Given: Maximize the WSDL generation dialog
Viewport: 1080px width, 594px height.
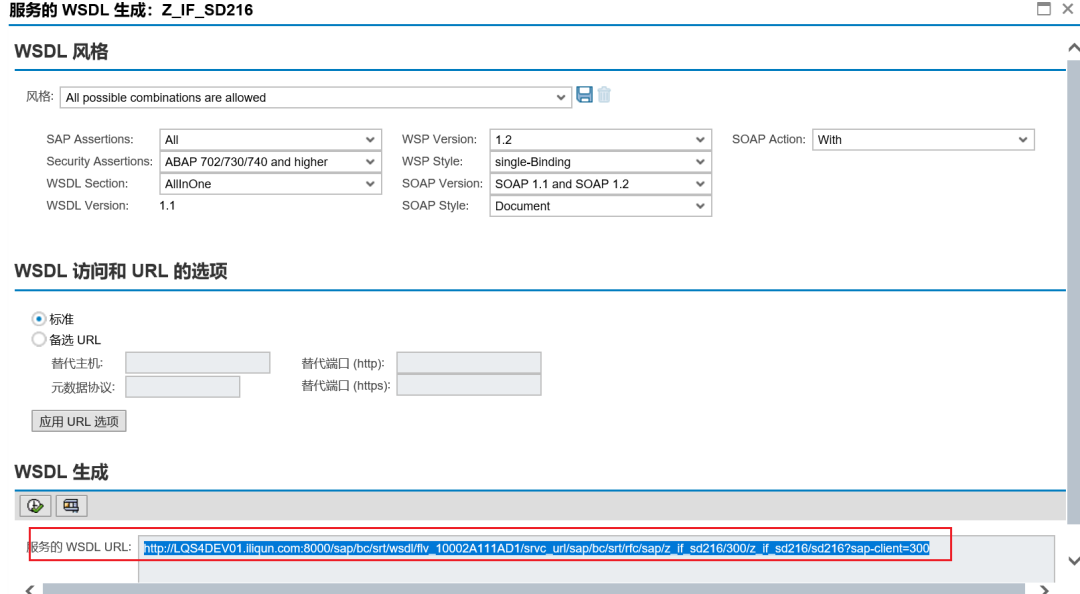Looking at the screenshot, I should [x=1044, y=9].
